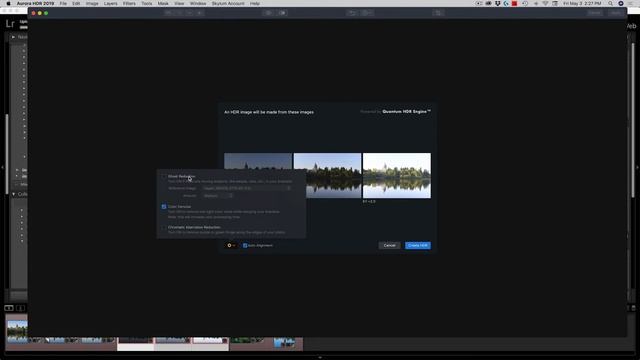Open the Mask menu
This screenshot has height=360, width=640.
163,3
